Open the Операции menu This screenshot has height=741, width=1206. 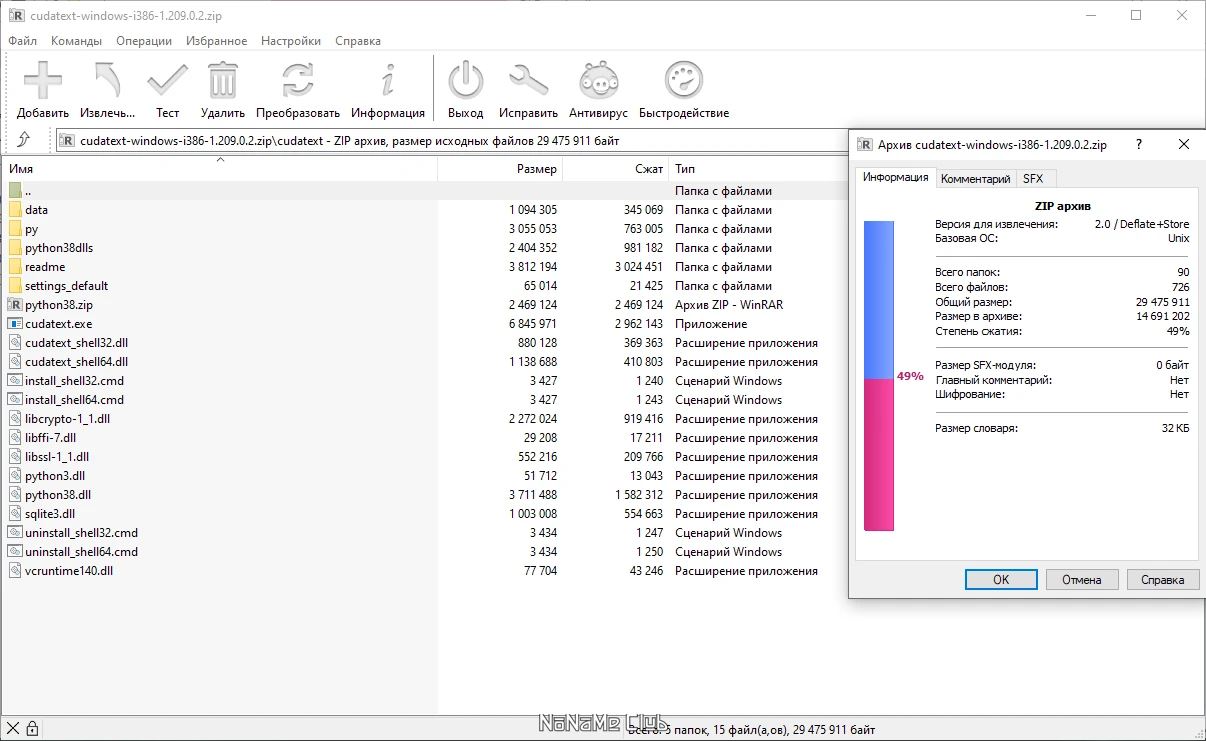[144, 41]
